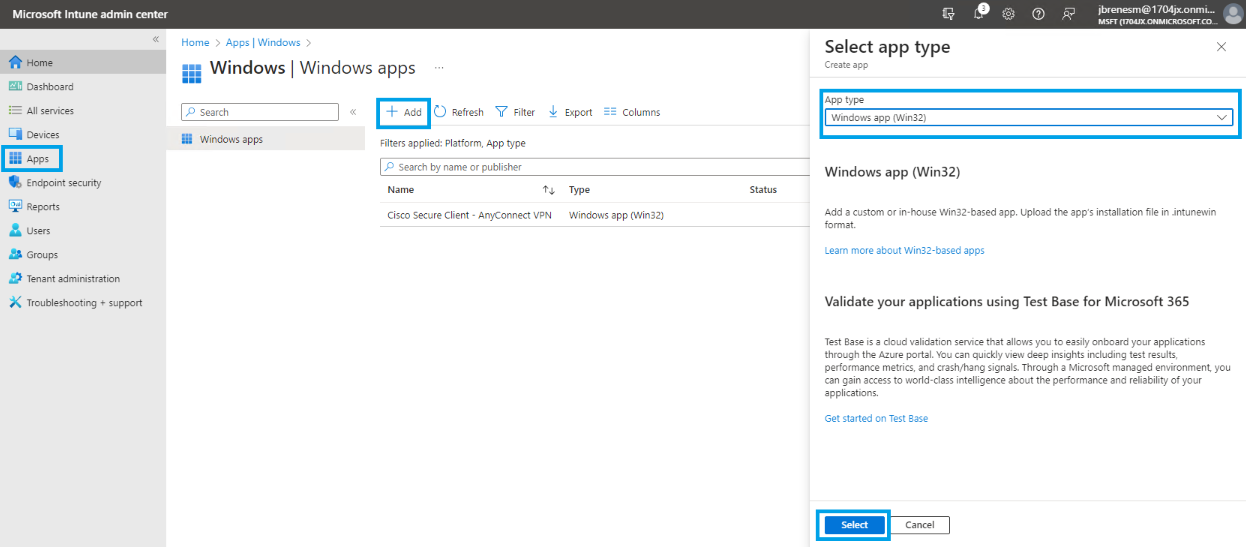Sort the list using the Name sort arrows
The image size is (1246, 547).
click(x=548, y=190)
